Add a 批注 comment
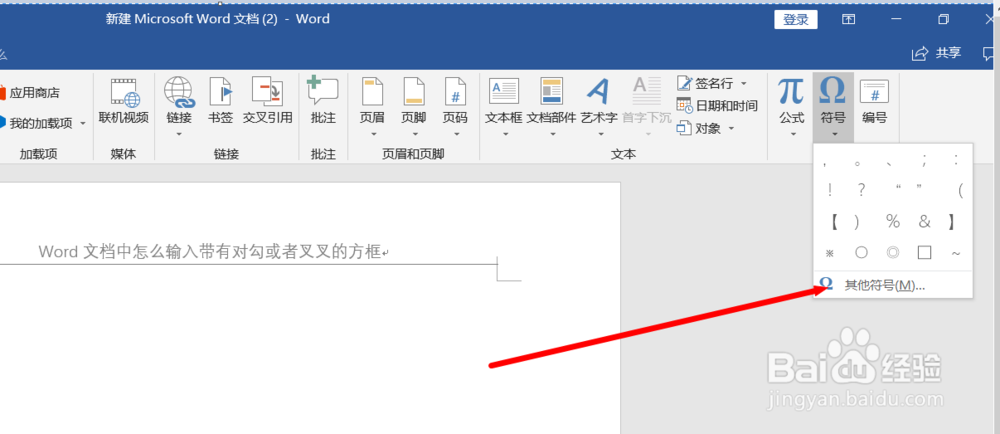 (323, 101)
